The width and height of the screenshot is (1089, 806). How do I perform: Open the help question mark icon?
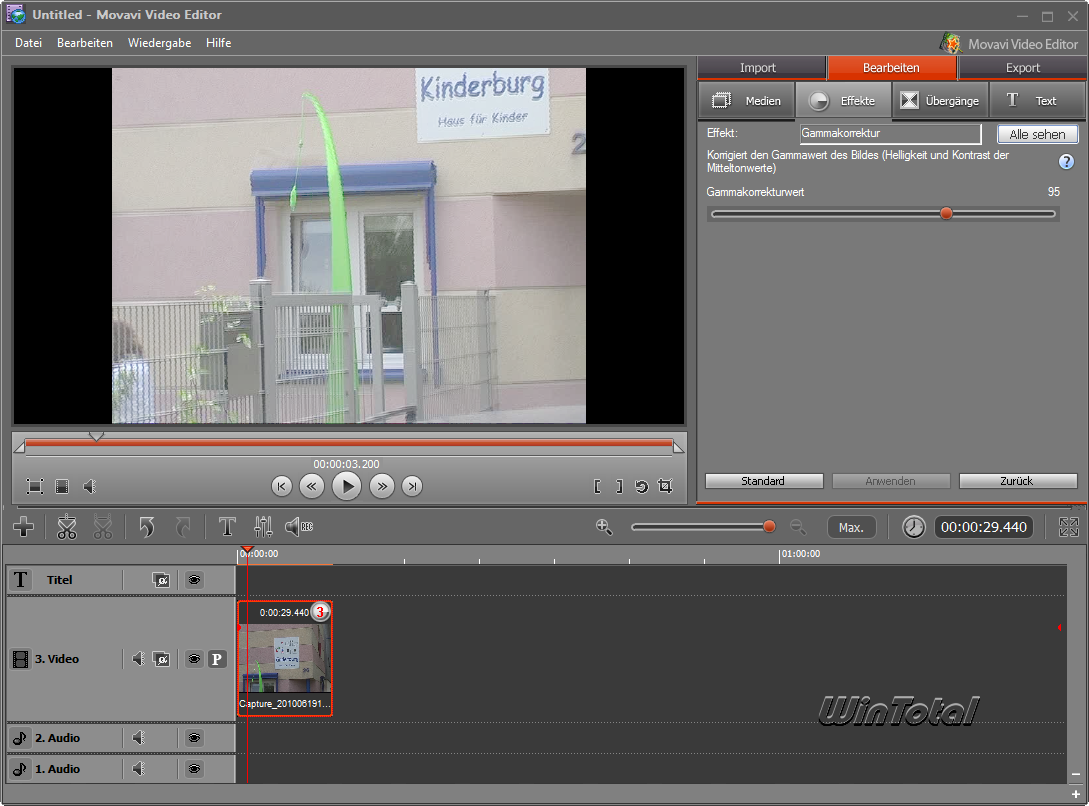(1066, 162)
